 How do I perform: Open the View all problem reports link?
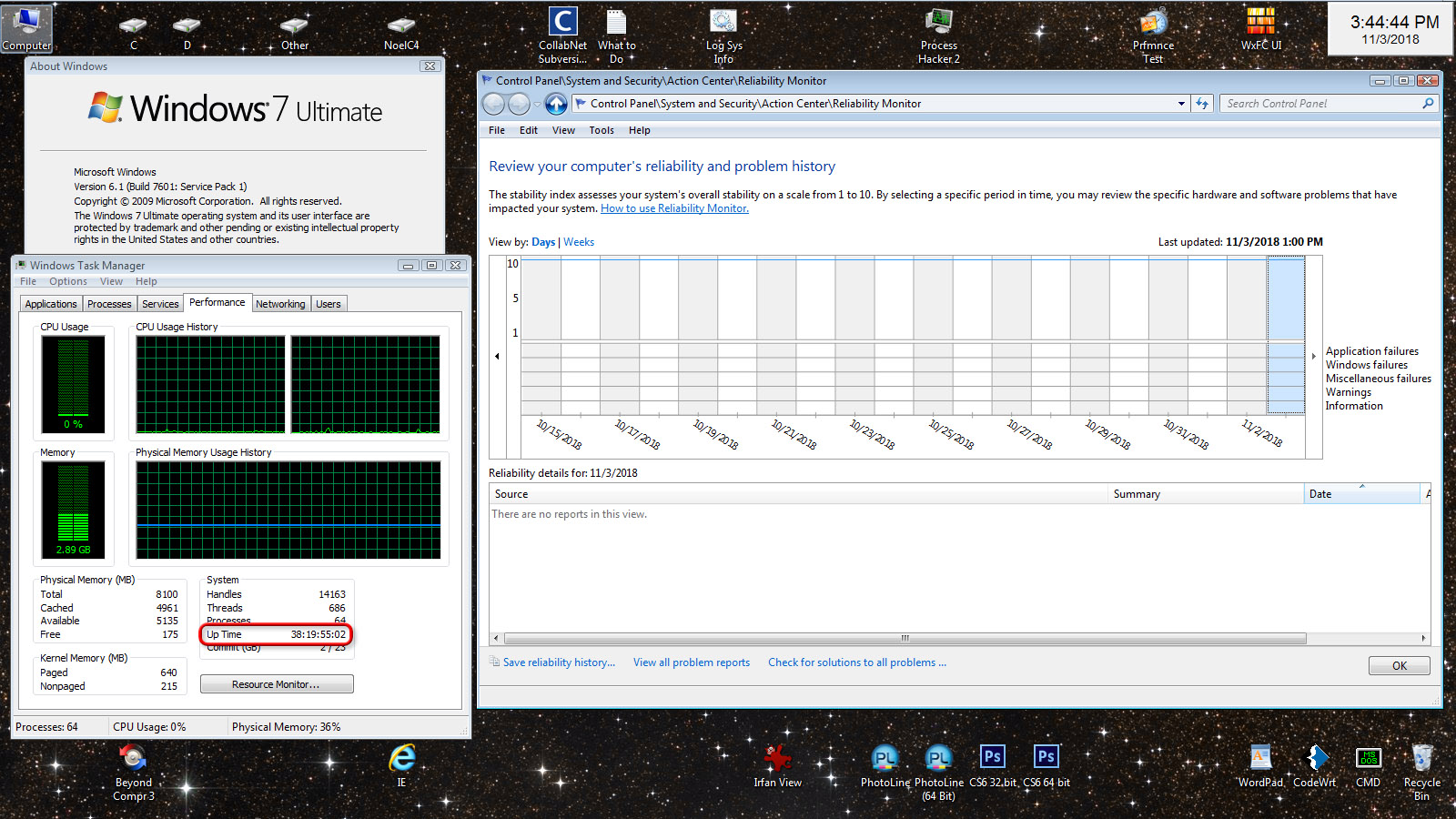click(x=691, y=662)
